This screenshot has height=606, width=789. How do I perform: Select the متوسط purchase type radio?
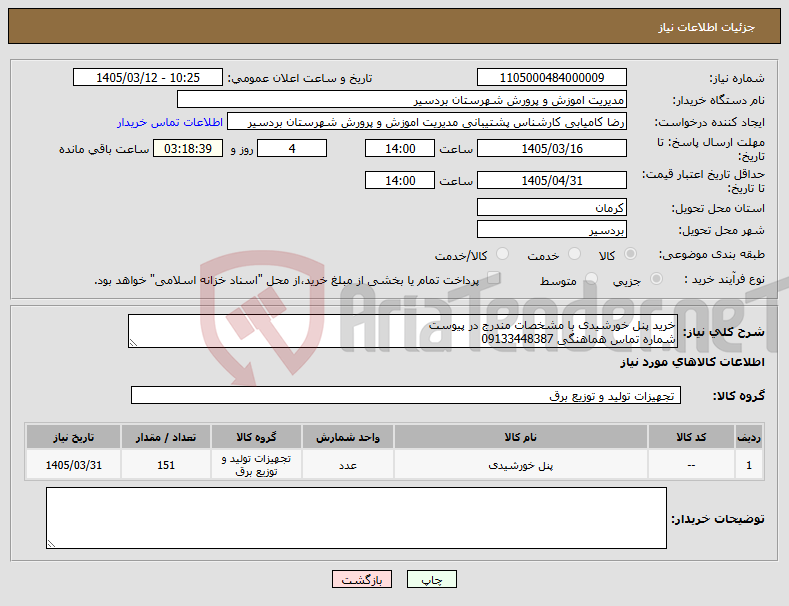(x=591, y=279)
